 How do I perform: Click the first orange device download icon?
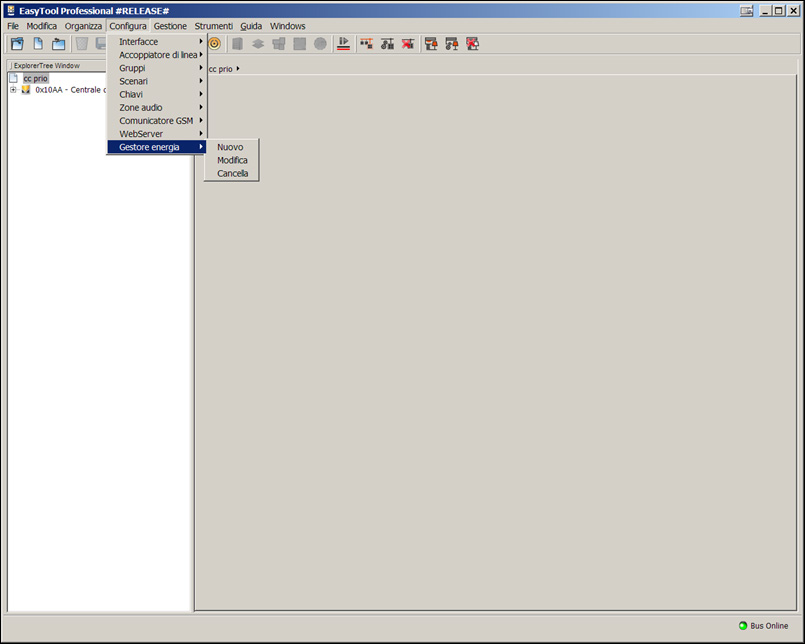431,44
